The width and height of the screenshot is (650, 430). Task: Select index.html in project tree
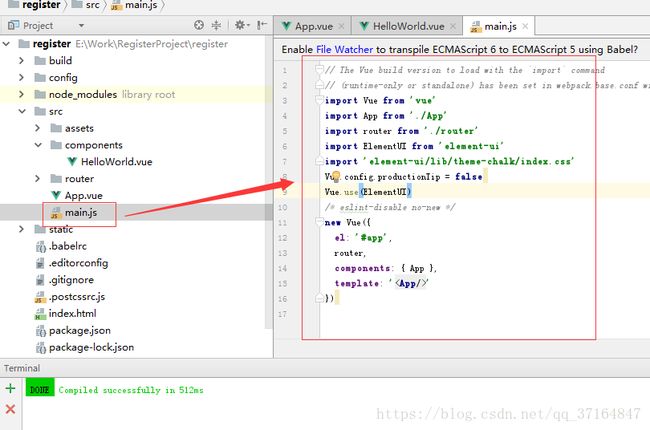(x=72, y=313)
